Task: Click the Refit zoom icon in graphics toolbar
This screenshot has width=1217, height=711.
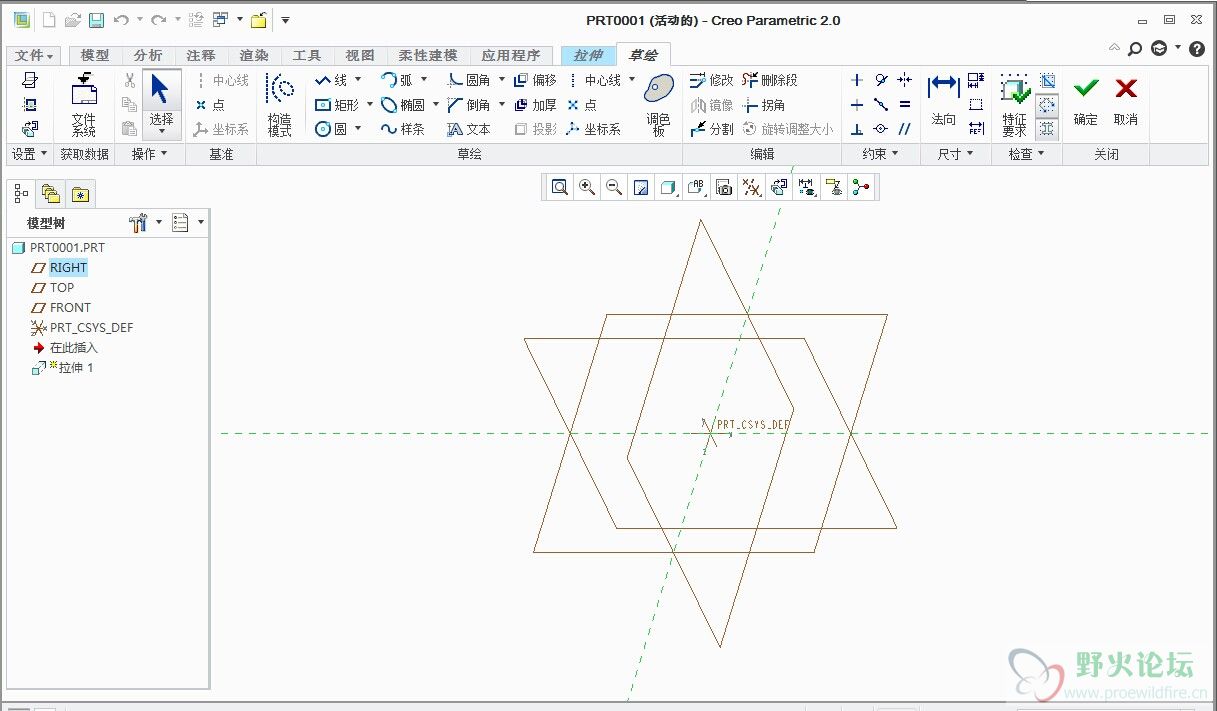Action: click(x=560, y=187)
